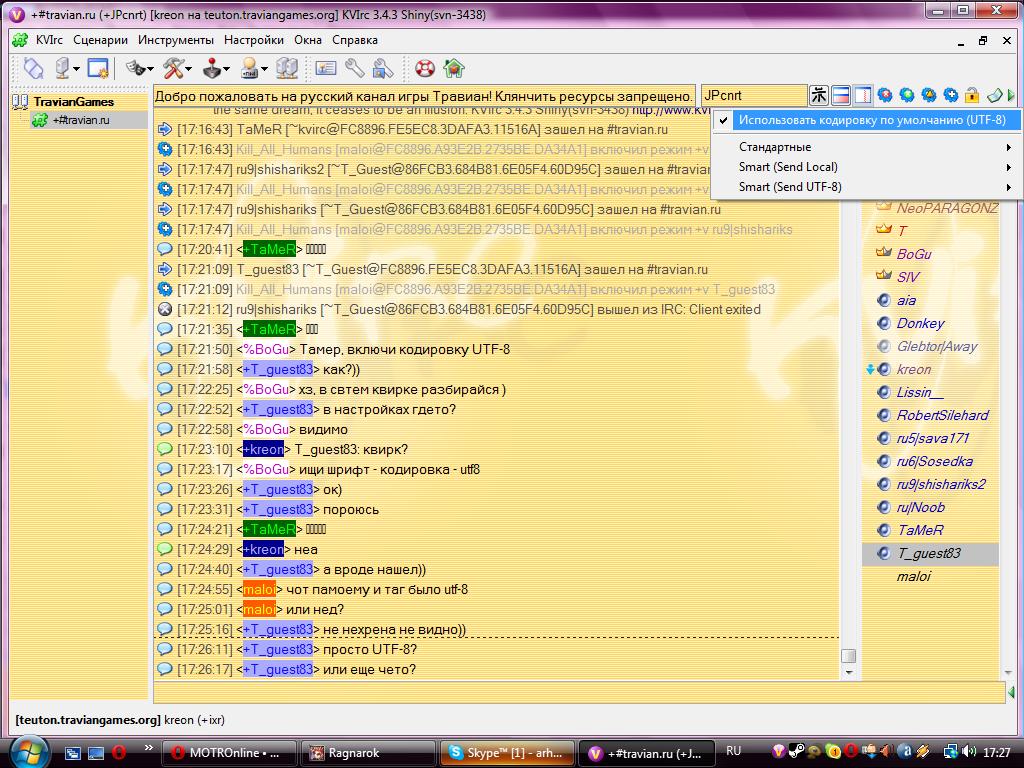Toggle the horizontal split view icon
The height and width of the screenshot is (768, 1024).
tap(841, 95)
